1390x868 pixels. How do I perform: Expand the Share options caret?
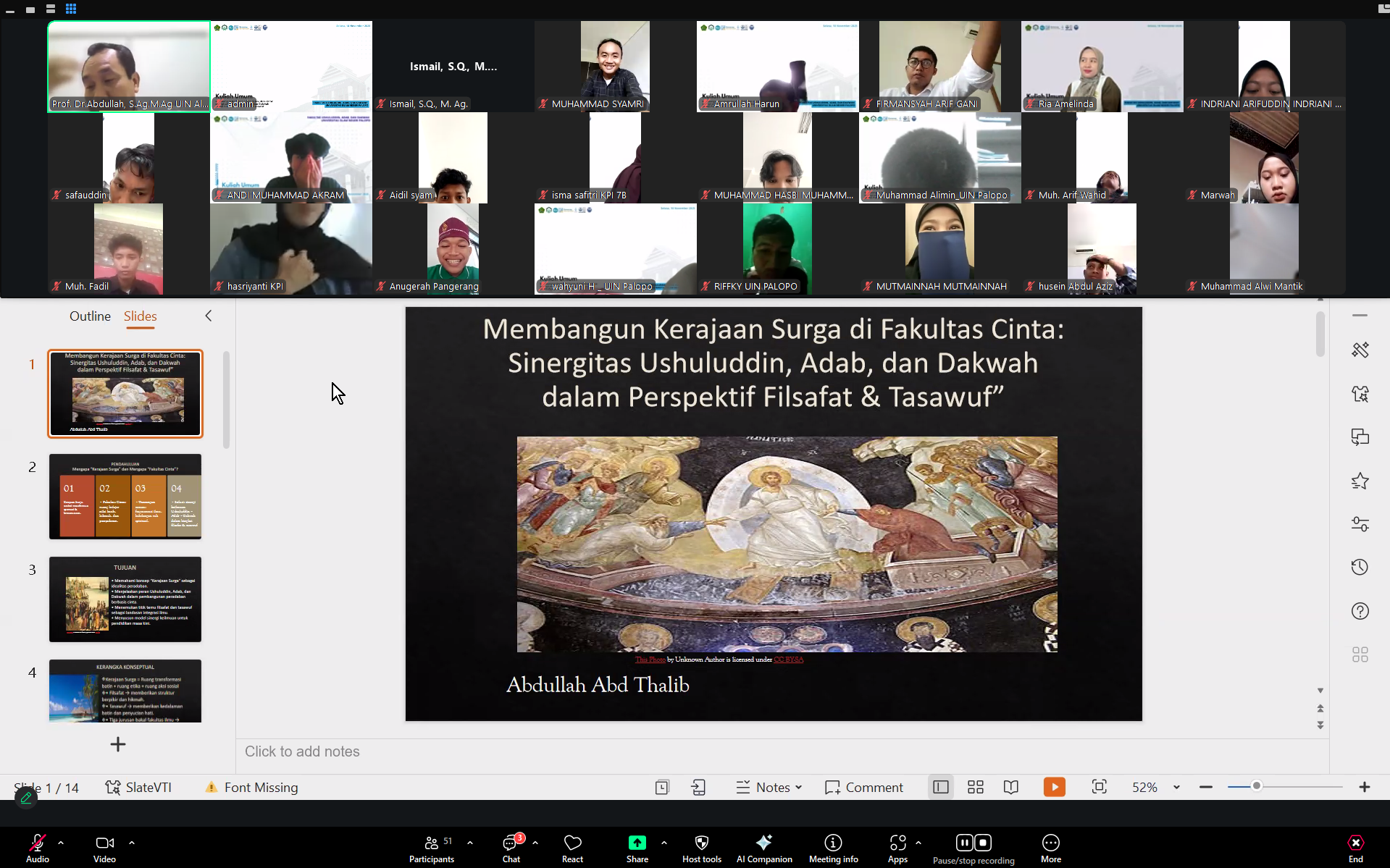[x=664, y=843]
